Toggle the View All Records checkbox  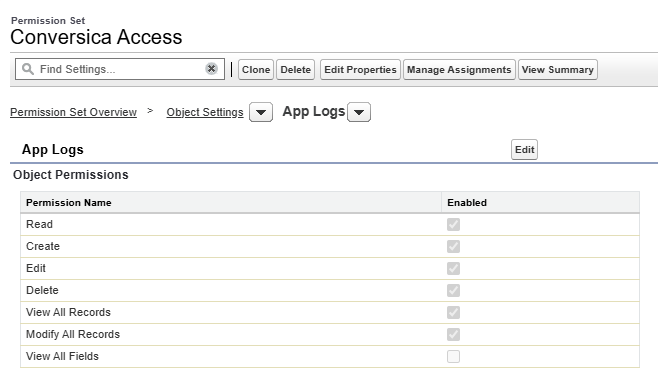click(x=453, y=312)
